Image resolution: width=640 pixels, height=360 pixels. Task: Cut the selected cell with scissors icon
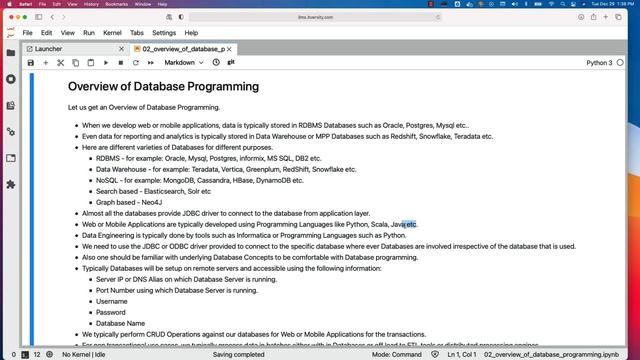tap(60, 63)
